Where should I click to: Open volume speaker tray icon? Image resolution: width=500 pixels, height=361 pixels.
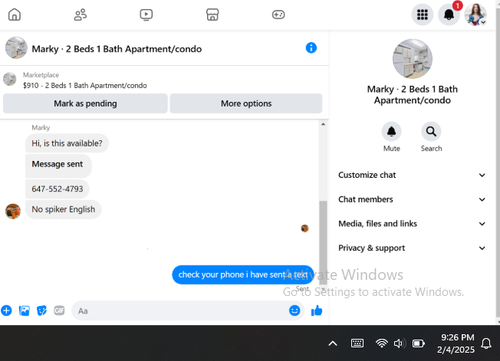pos(399,343)
